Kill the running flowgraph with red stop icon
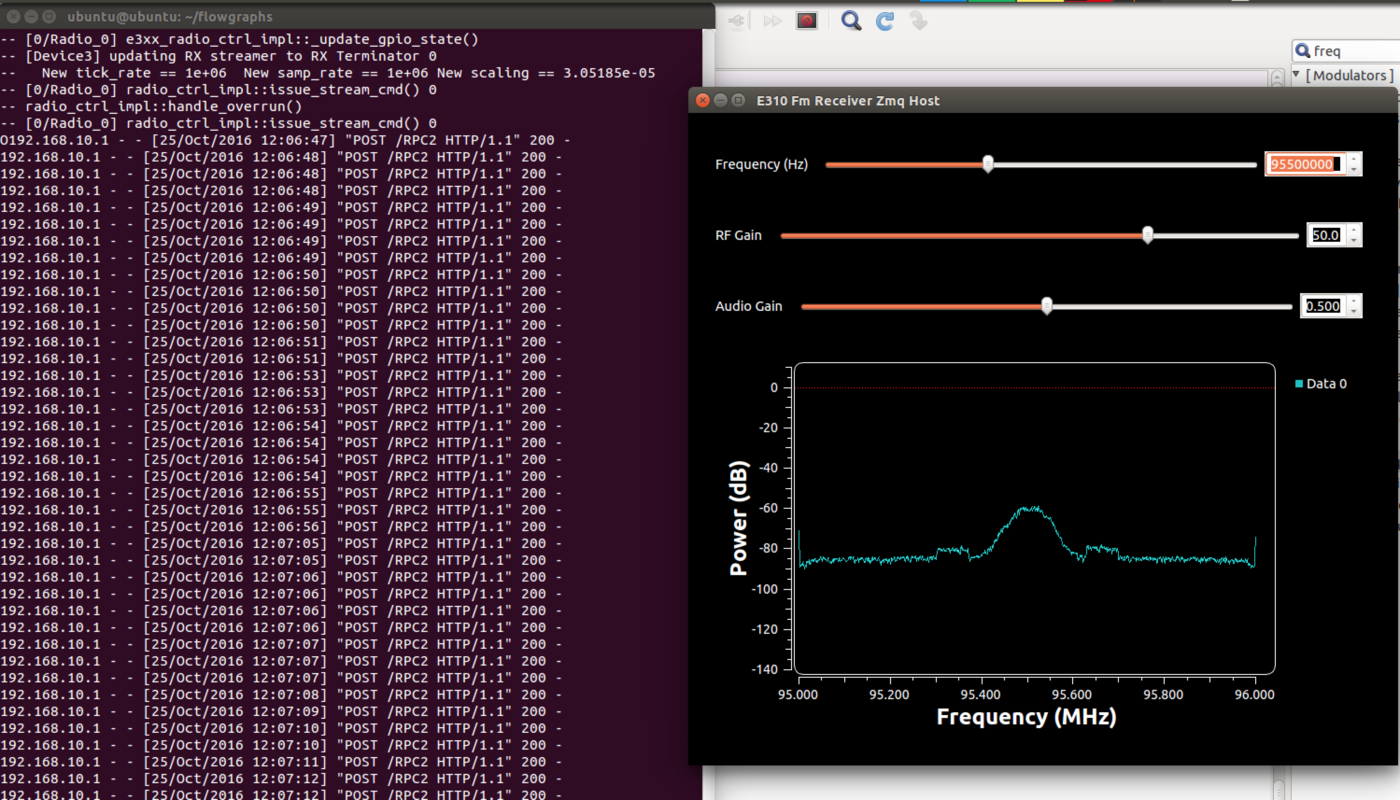This screenshot has width=1400, height=800. (806, 20)
